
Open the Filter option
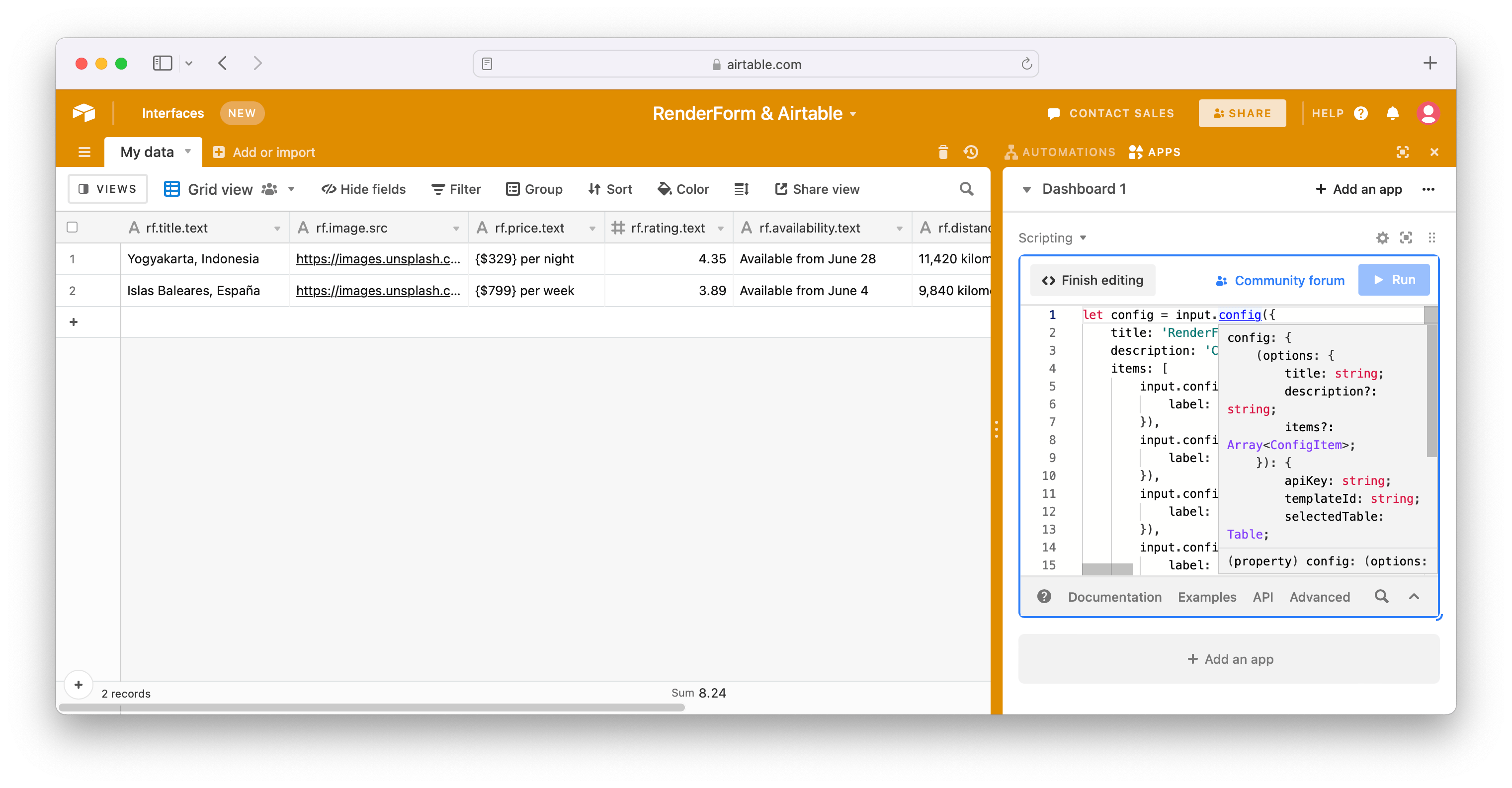pos(456,189)
